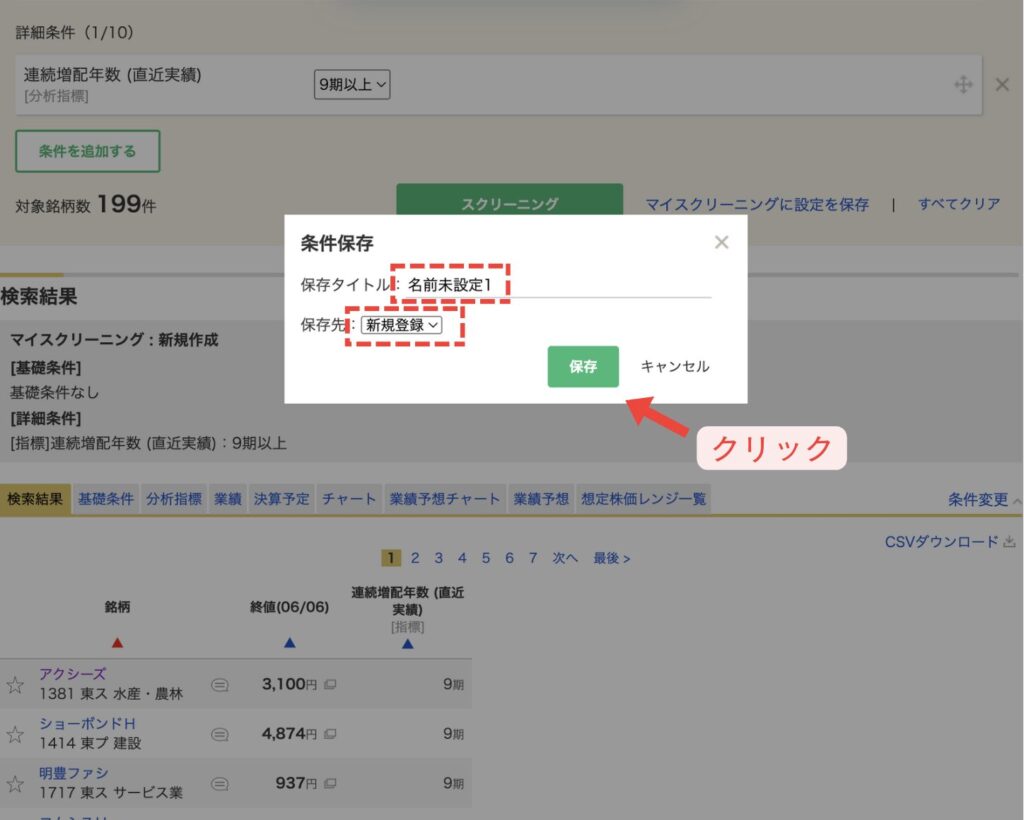Toggle favorite star for ショーボンドH
This screenshot has height=820, width=1024.
pos(15,734)
